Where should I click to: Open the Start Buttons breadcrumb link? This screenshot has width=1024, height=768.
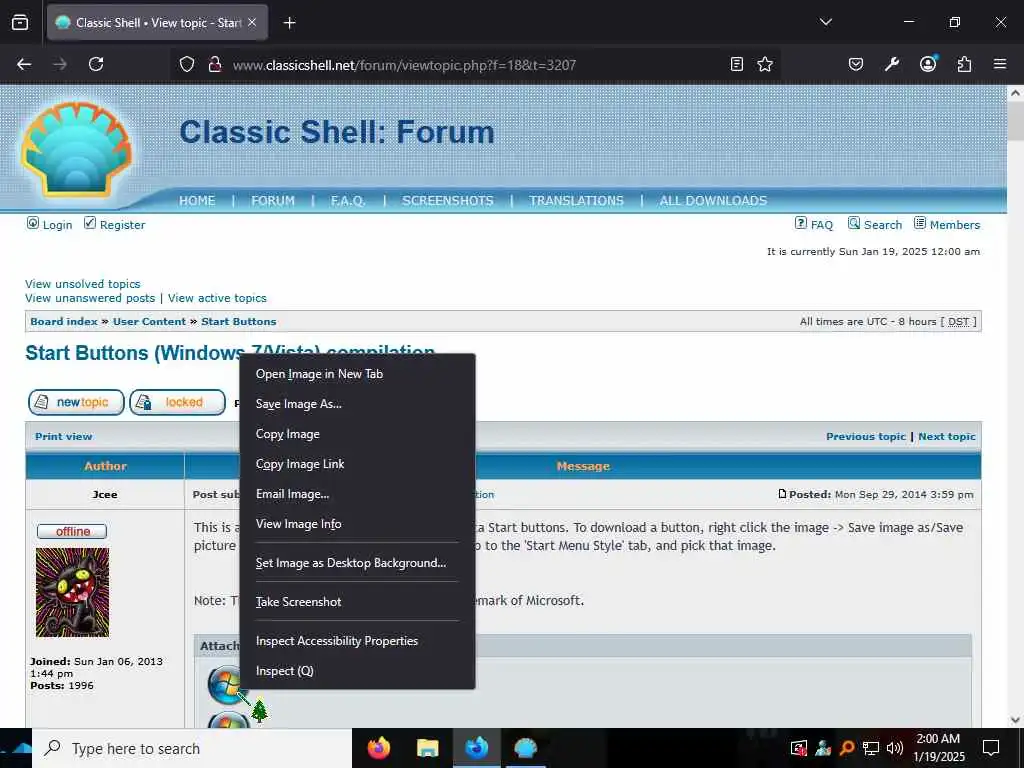point(238,321)
